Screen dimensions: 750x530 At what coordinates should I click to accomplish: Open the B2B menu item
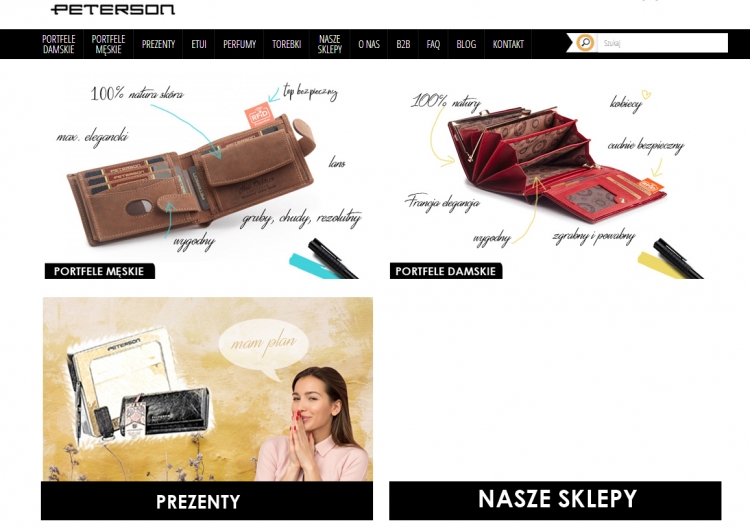pyautogui.click(x=403, y=44)
